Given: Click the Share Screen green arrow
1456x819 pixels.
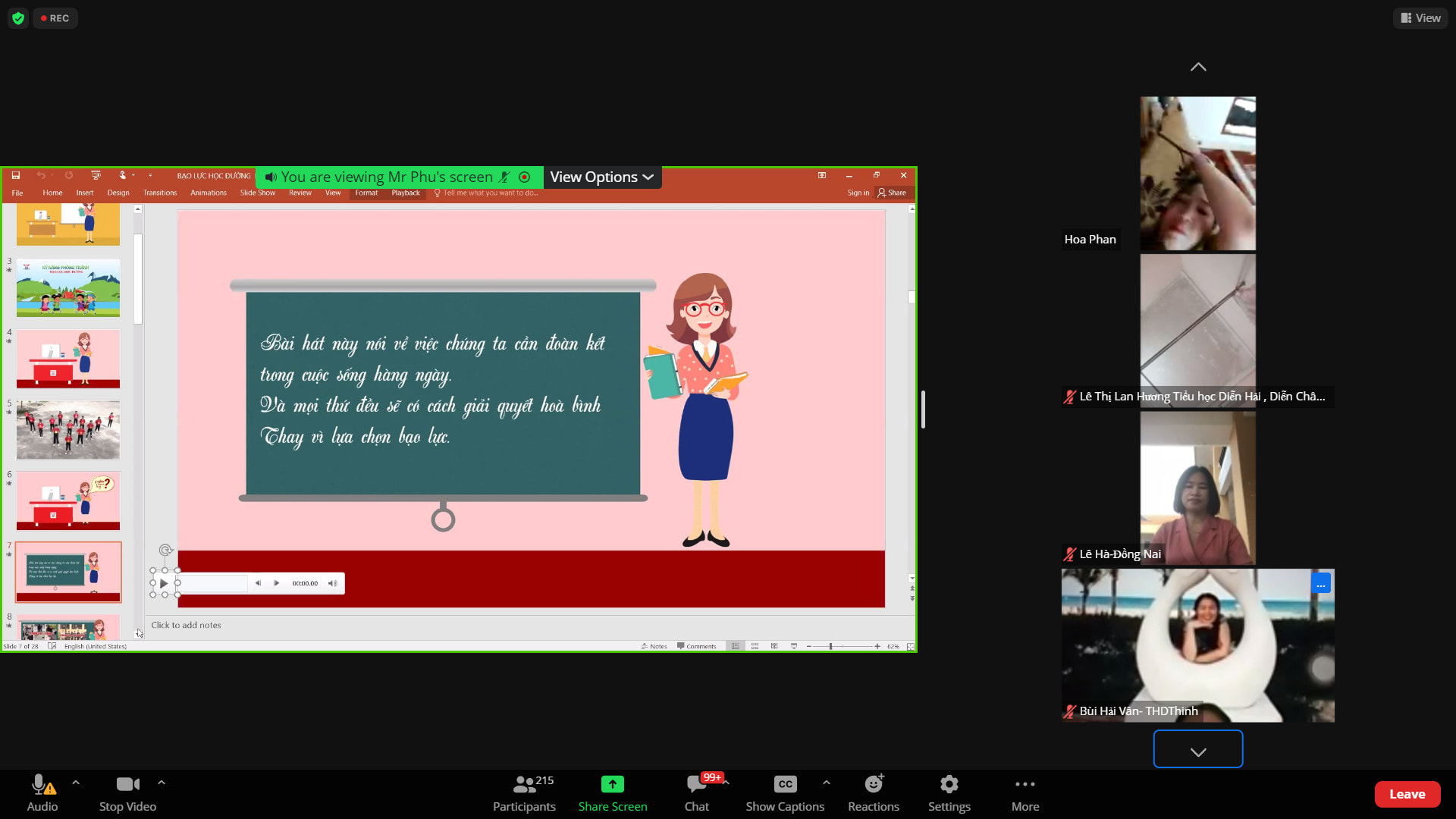Looking at the screenshot, I should [x=613, y=784].
